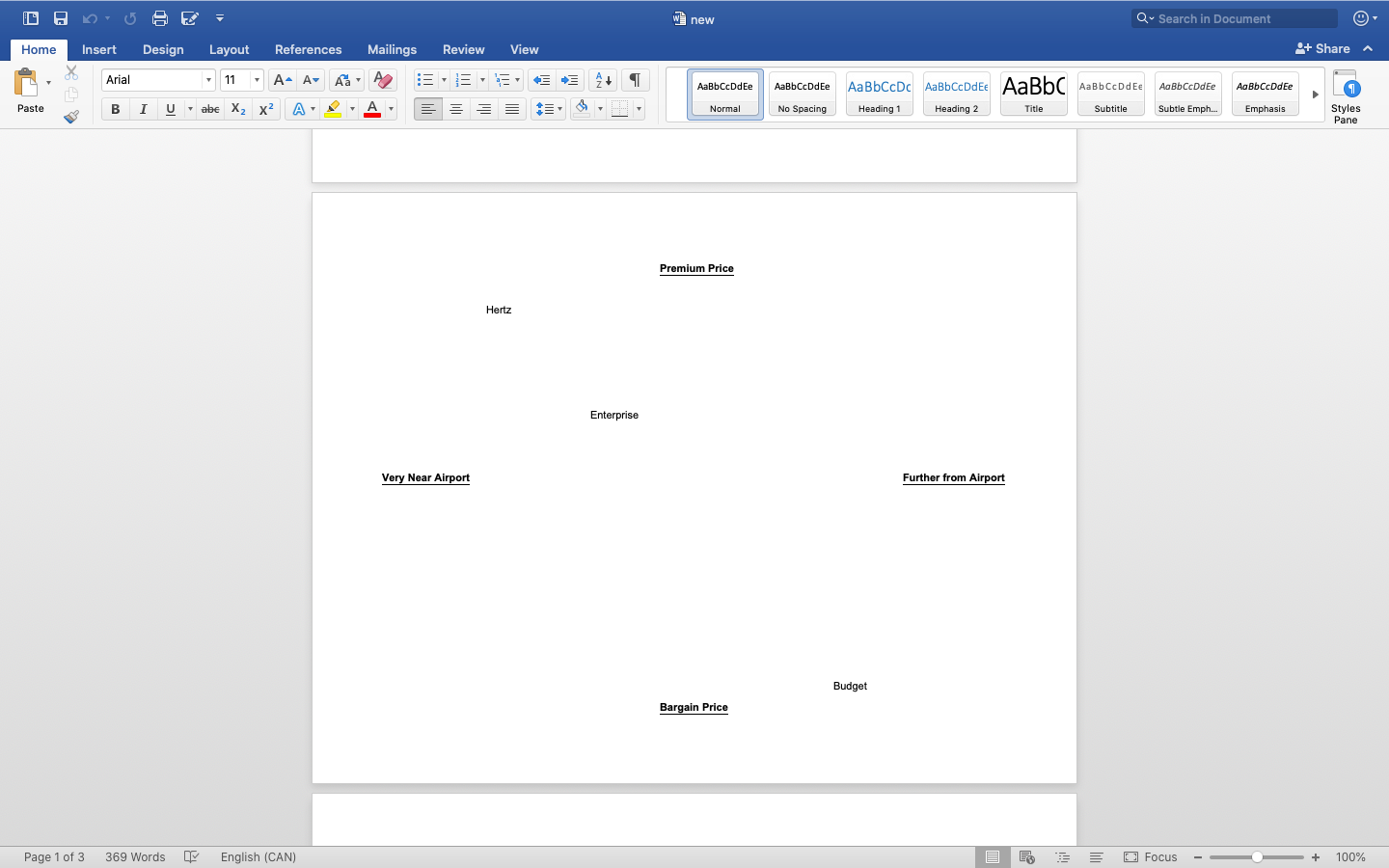Apply the paragraph shading paint bucket
This screenshot has height=868, width=1389.
pos(582,109)
